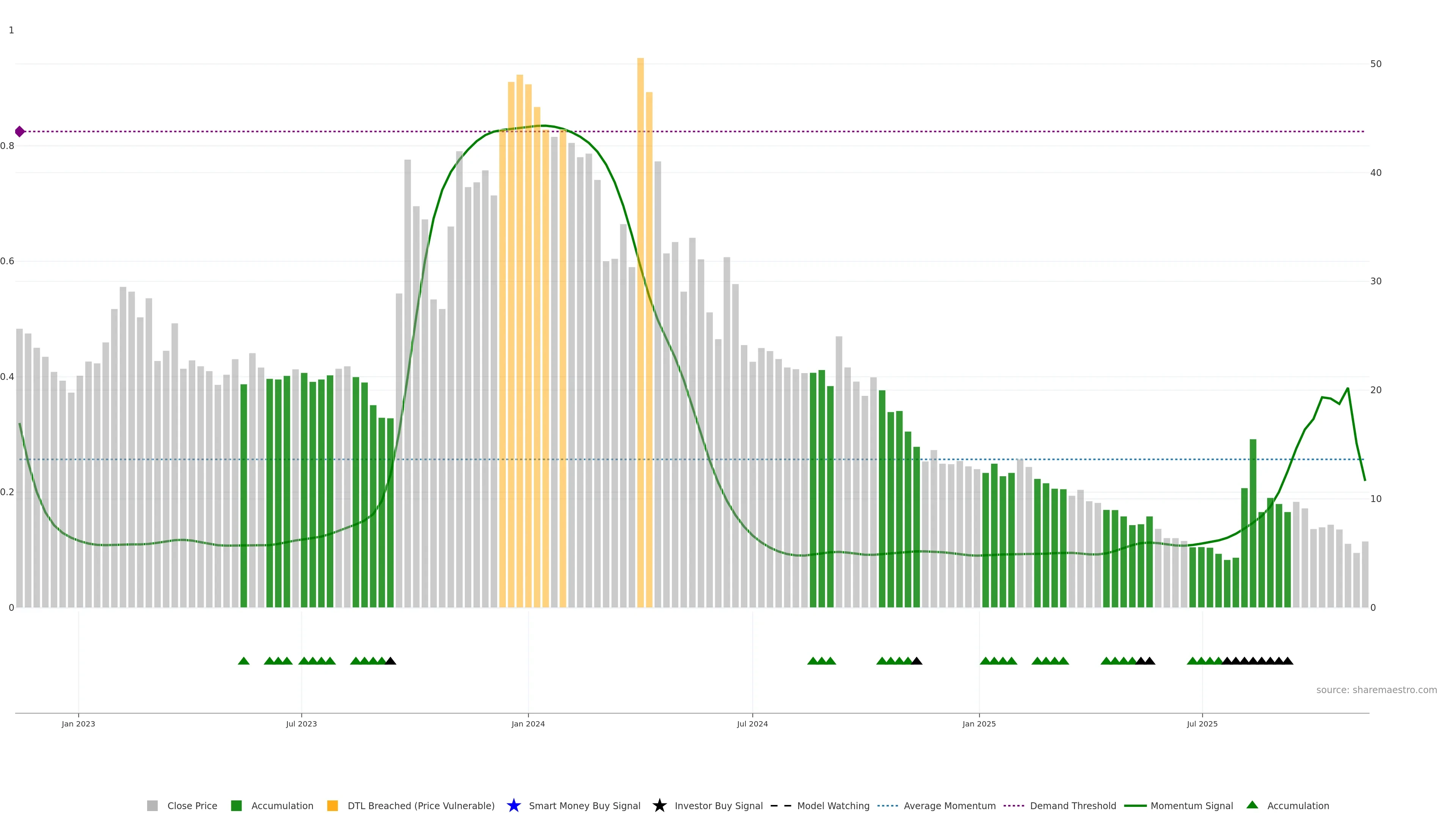The height and width of the screenshot is (819, 1456).
Task: Toggle the Close Price legend label
Action: 192,805
